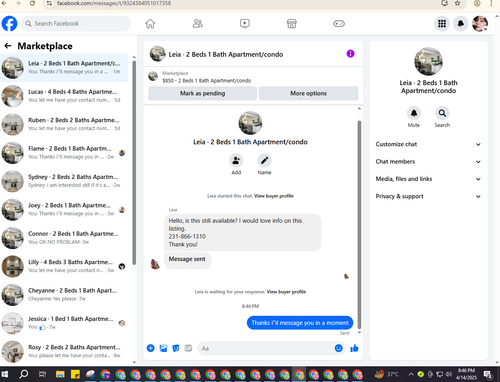
Task: Show hidden system tray icons chevron
Action: point(411,374)
